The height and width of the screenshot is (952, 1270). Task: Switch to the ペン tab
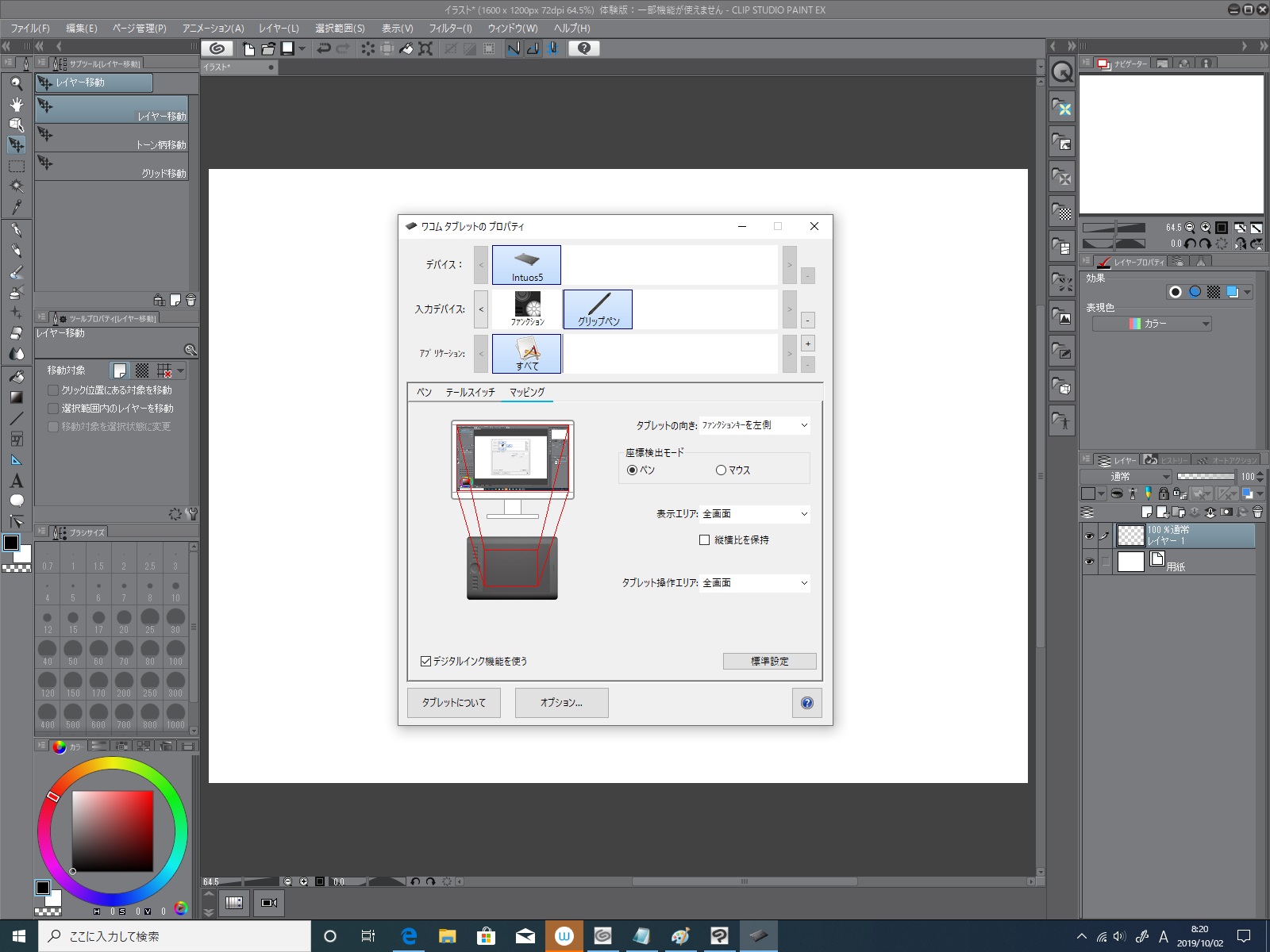tap(425, 393)
